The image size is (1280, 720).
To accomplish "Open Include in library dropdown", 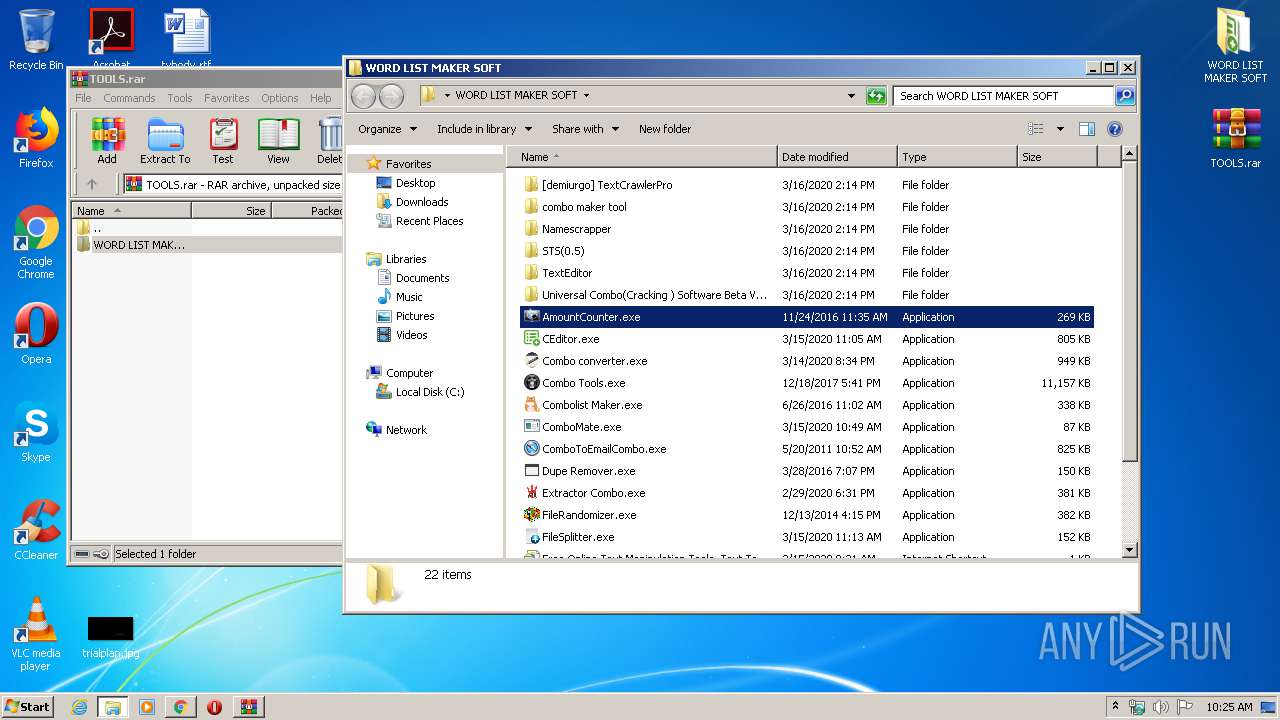I will coord(484,129).
